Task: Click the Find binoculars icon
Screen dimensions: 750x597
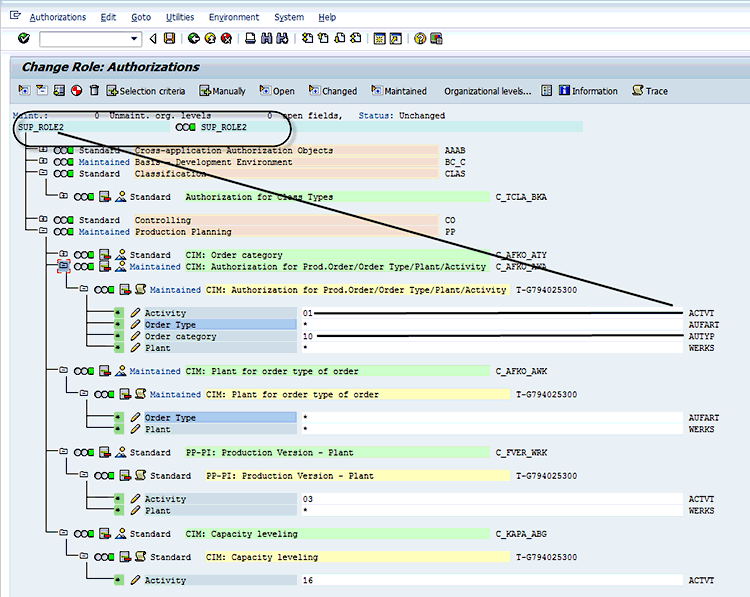Action: [266, 38]
